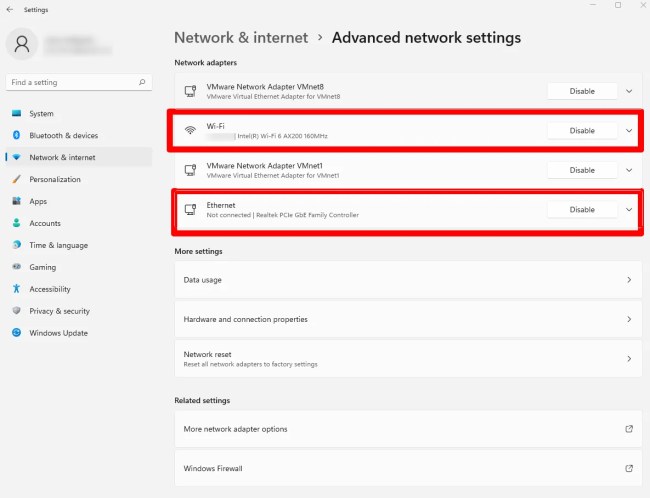Click Hardware and connection properties chevron
Viewport: 650px width, 498px height.
click(x=629, y=319)
